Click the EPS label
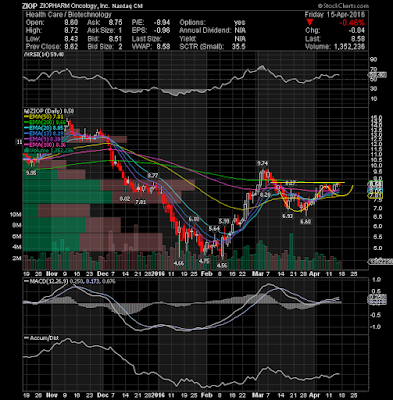Image resolution: width=393 pixels, height=400 pixels. click(139, 31)
